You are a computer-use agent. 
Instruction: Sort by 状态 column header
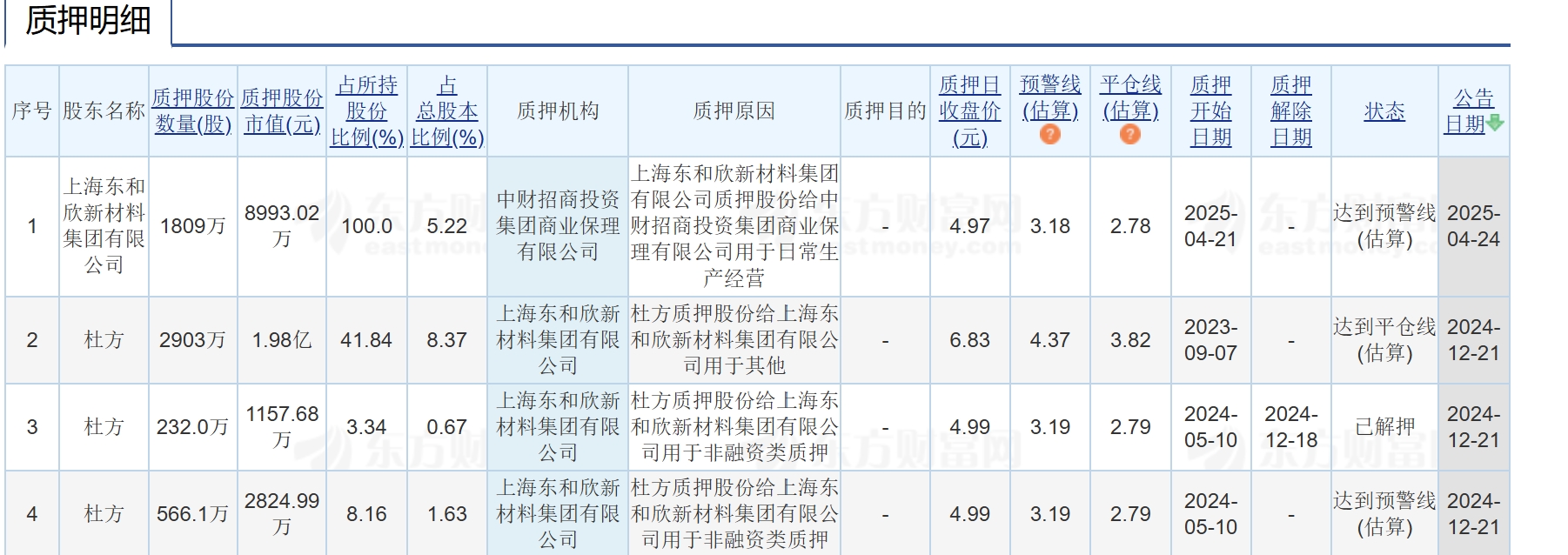tap(1384, 111)
